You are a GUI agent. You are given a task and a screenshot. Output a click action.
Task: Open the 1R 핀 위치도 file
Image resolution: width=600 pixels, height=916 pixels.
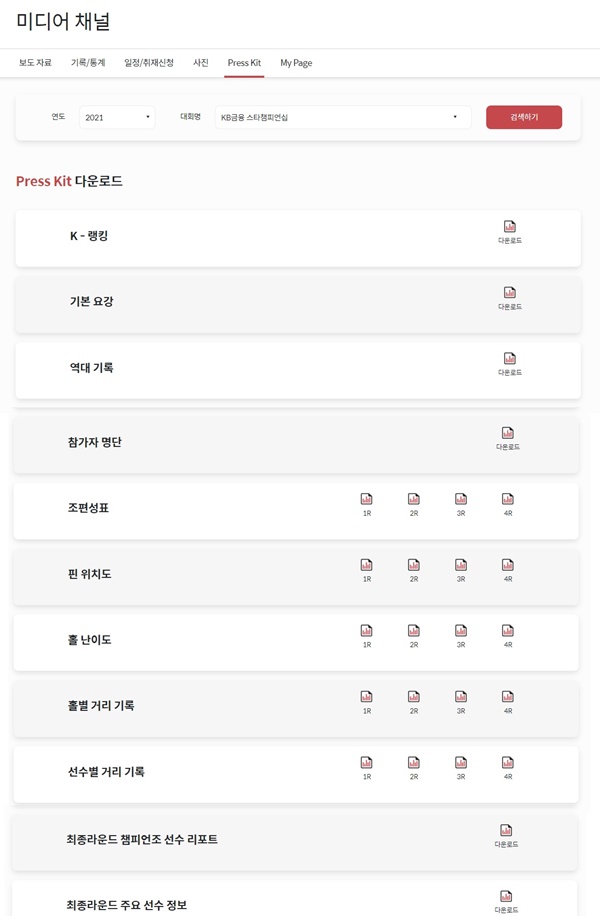click(366, 570)
